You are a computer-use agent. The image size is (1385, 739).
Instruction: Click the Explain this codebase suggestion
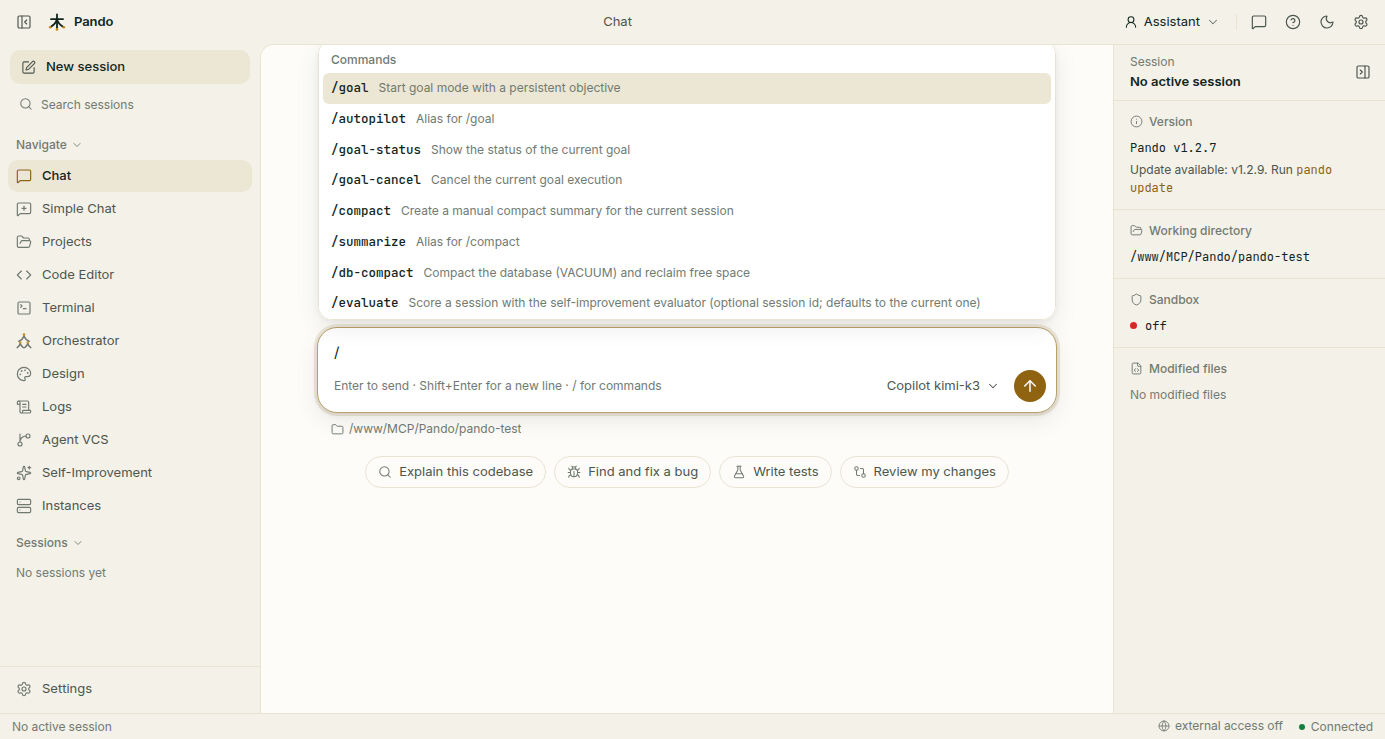click(x=455, y=472)
